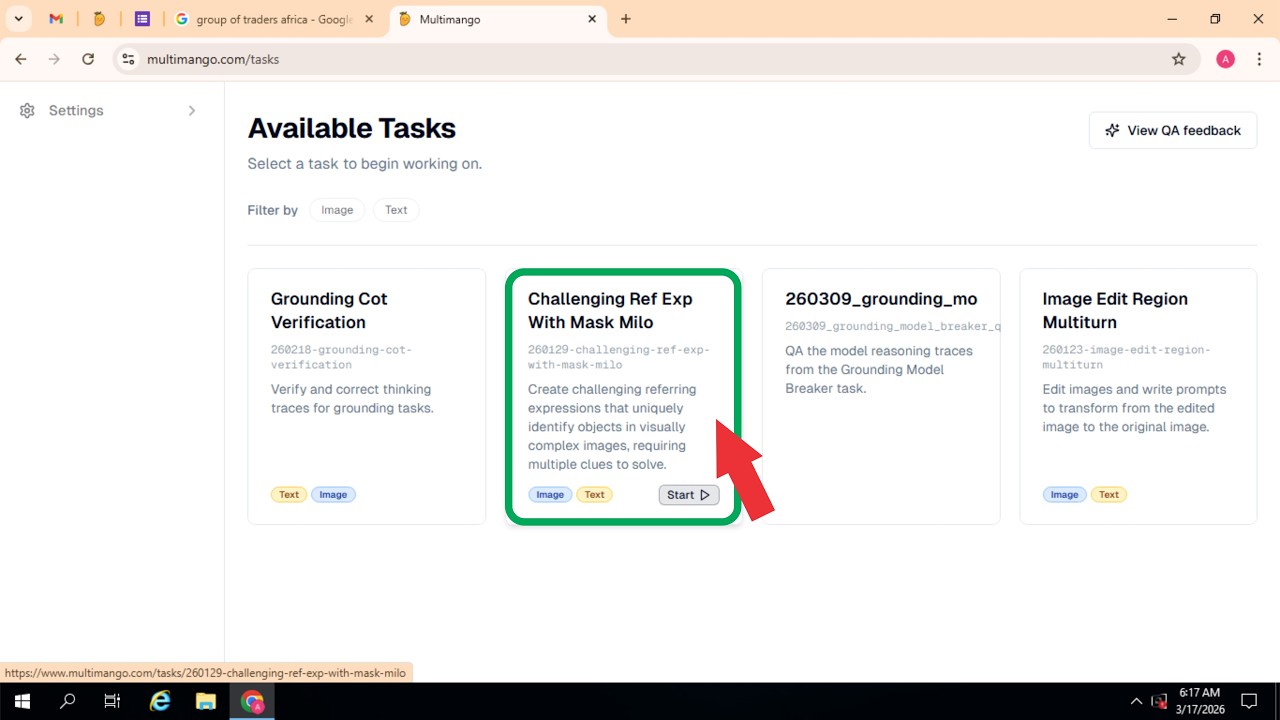This screenshot has width=1280, height=720.
Task: Switch to the pinned Multimango mango tab
Action: pos(99,19)
